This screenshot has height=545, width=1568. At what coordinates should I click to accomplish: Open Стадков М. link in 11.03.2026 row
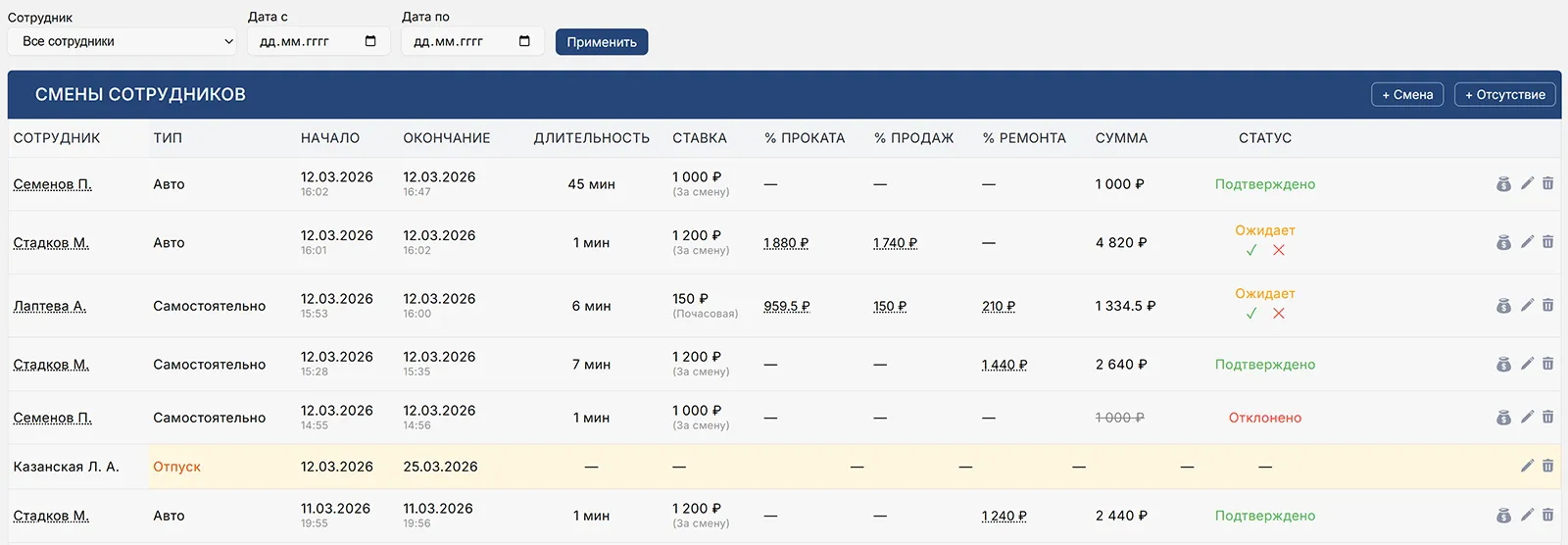(x=51, y=516)
